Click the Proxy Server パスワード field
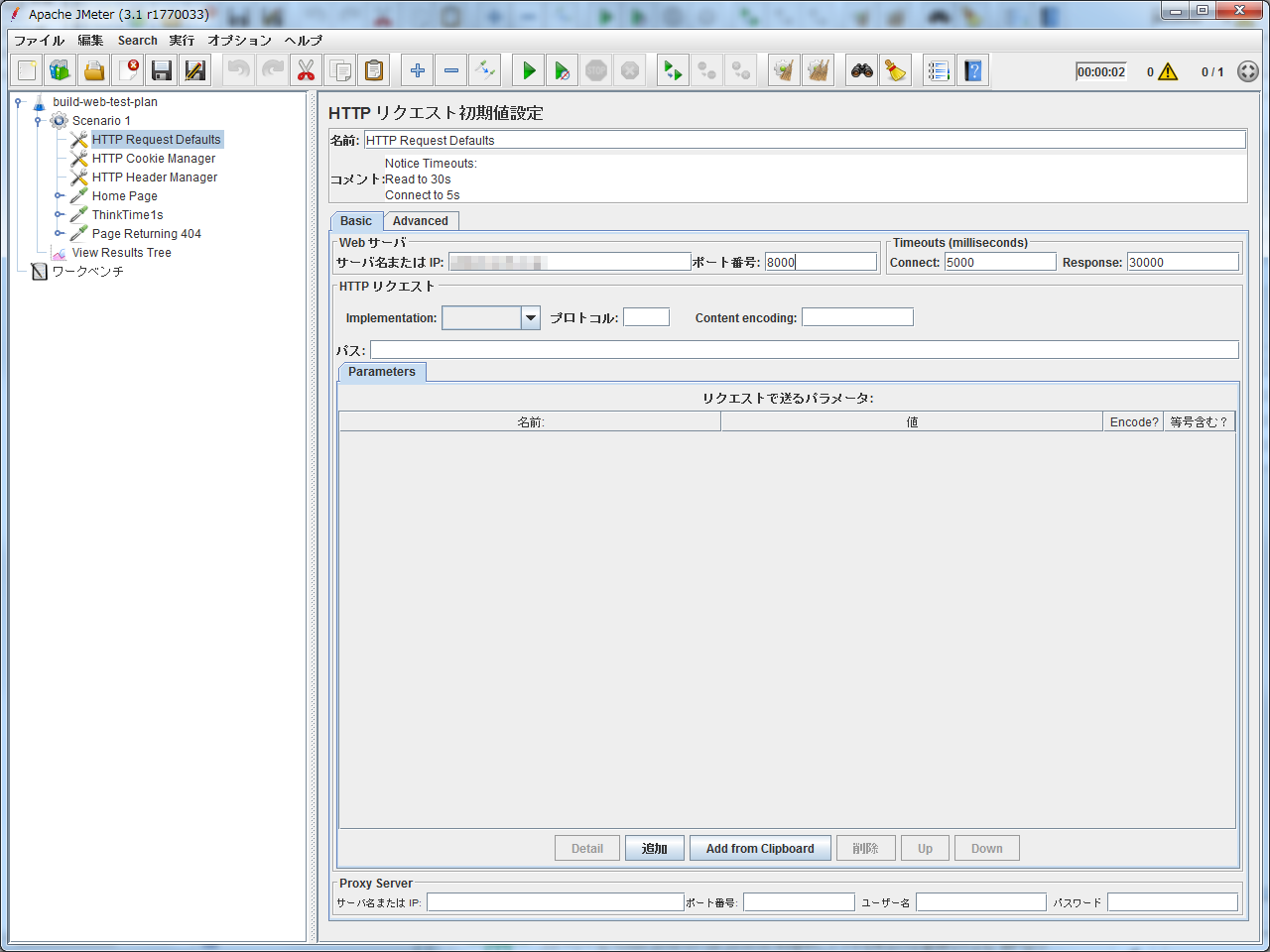The width and height of the screenshot is (1270, 952). click(x=1173, y=902)
